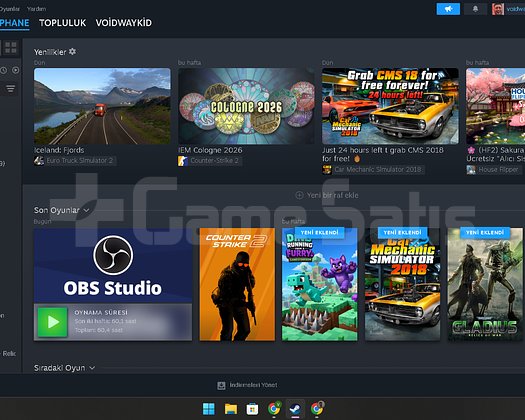This screenshot has width=525, height=420.
Task: Open Chrome icon between Store and Steam
Action: (x=274, y=409)
